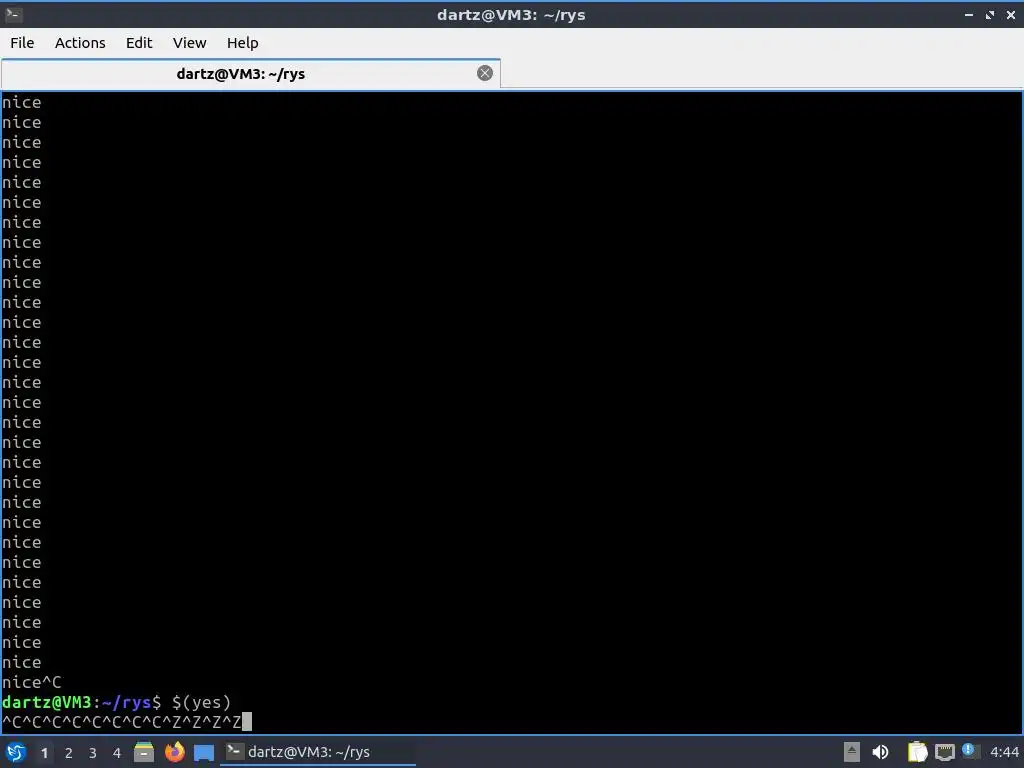Click the nice^C output line
Image resolution: width=1024 pixels, height=768 pixels.
(x=31, y=682)
